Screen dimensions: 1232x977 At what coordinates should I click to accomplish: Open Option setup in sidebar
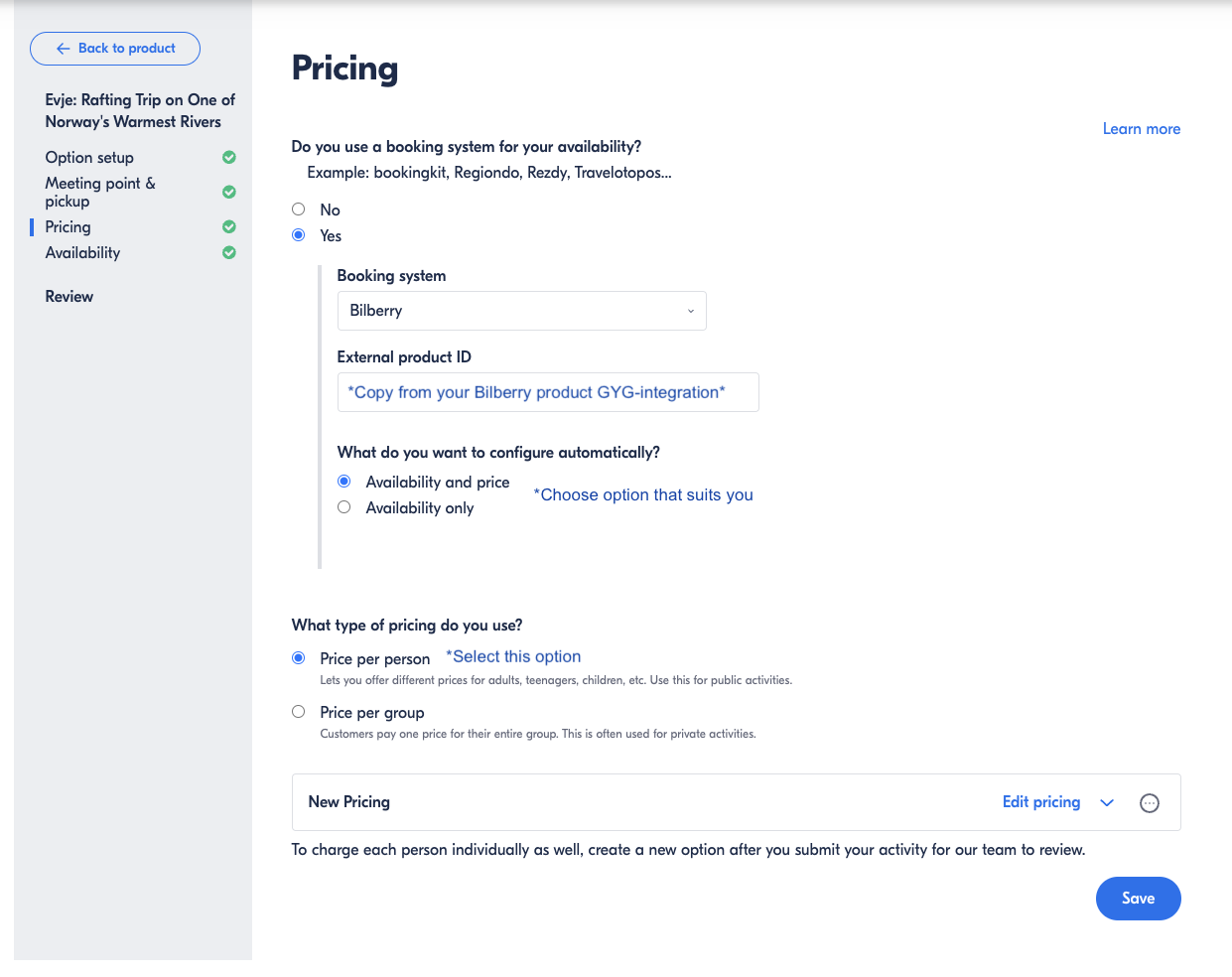click(89, 157)
